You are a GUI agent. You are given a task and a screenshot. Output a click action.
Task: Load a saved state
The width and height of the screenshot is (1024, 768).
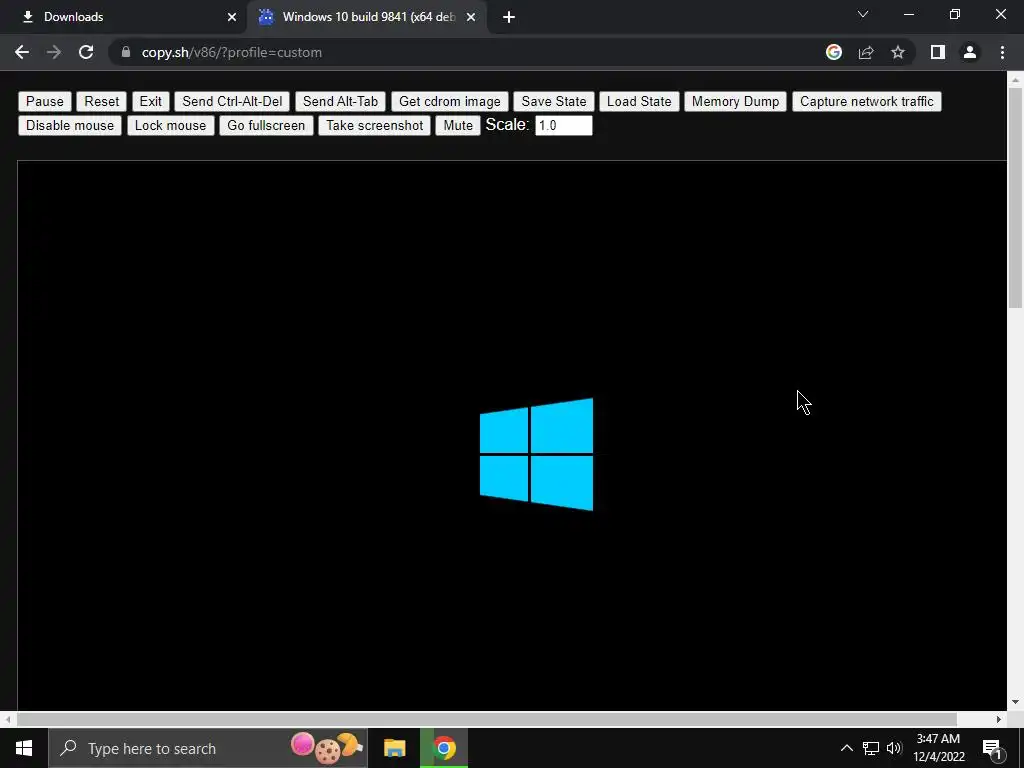[x=639, y=102]
